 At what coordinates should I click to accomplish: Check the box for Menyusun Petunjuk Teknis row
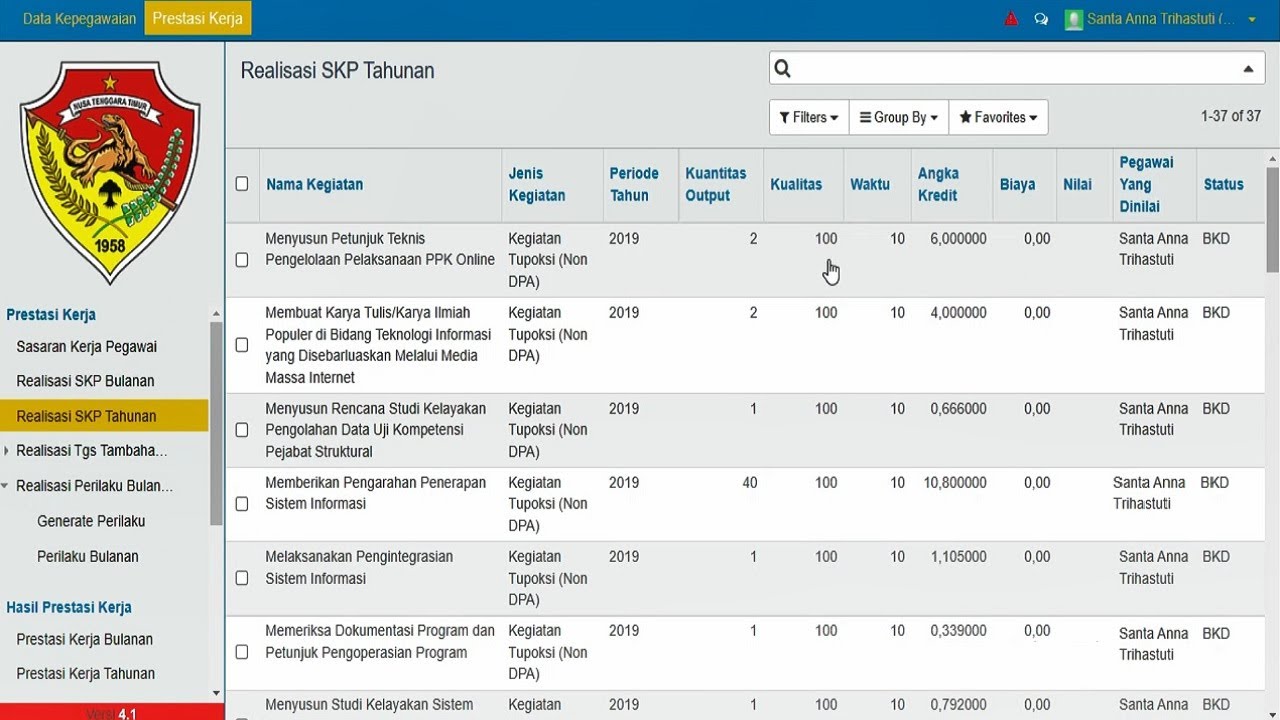coord(242,260)
